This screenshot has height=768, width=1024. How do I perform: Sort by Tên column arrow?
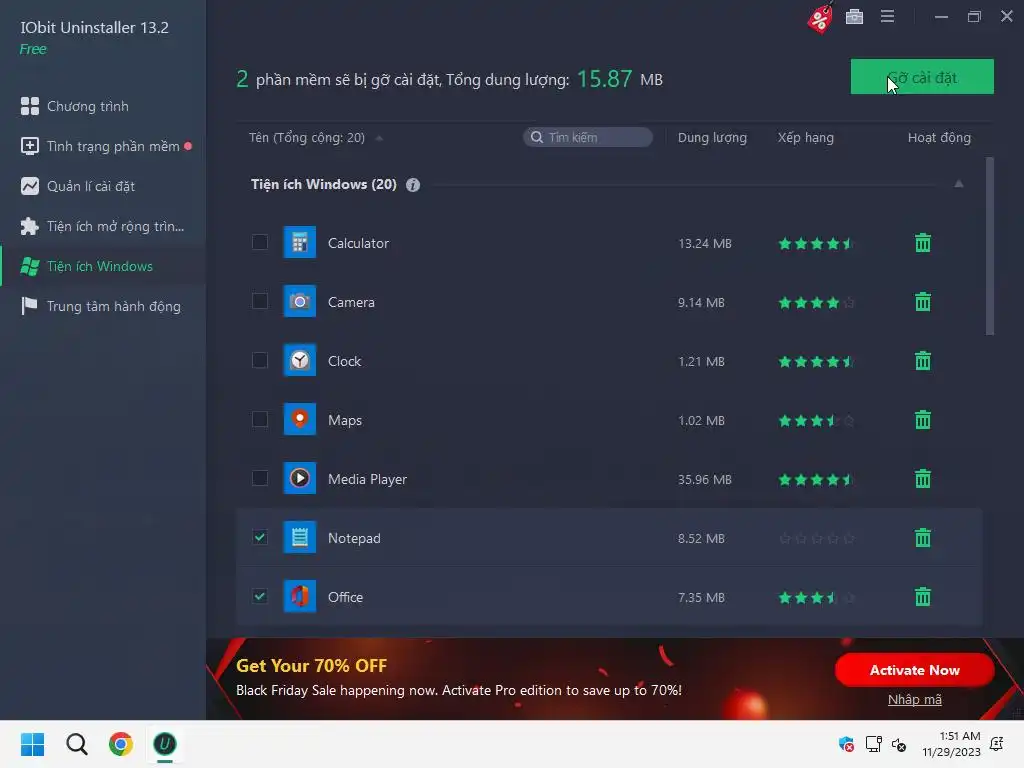point(379,138)
